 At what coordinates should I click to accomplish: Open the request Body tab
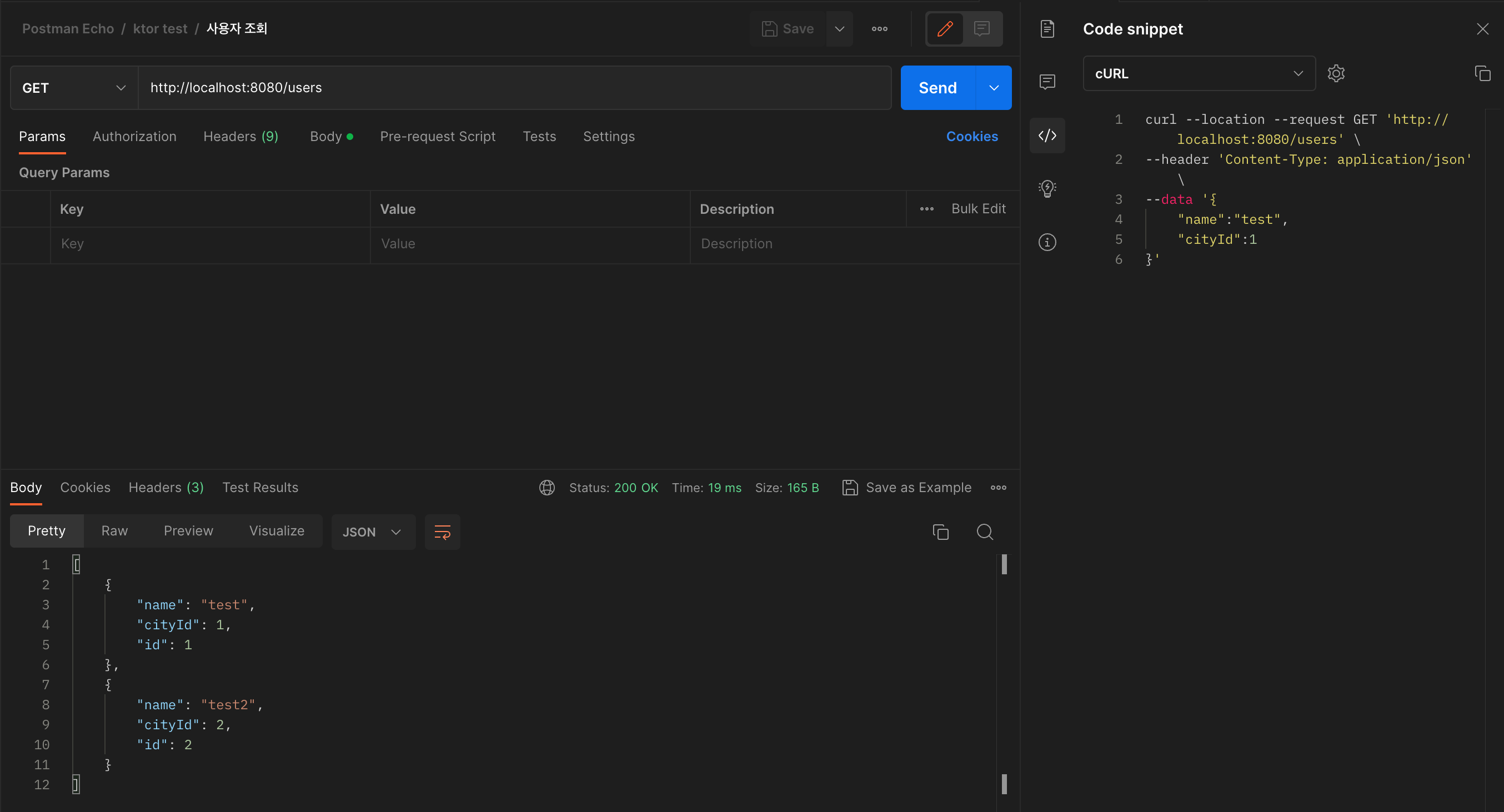(x=331, y=137)
